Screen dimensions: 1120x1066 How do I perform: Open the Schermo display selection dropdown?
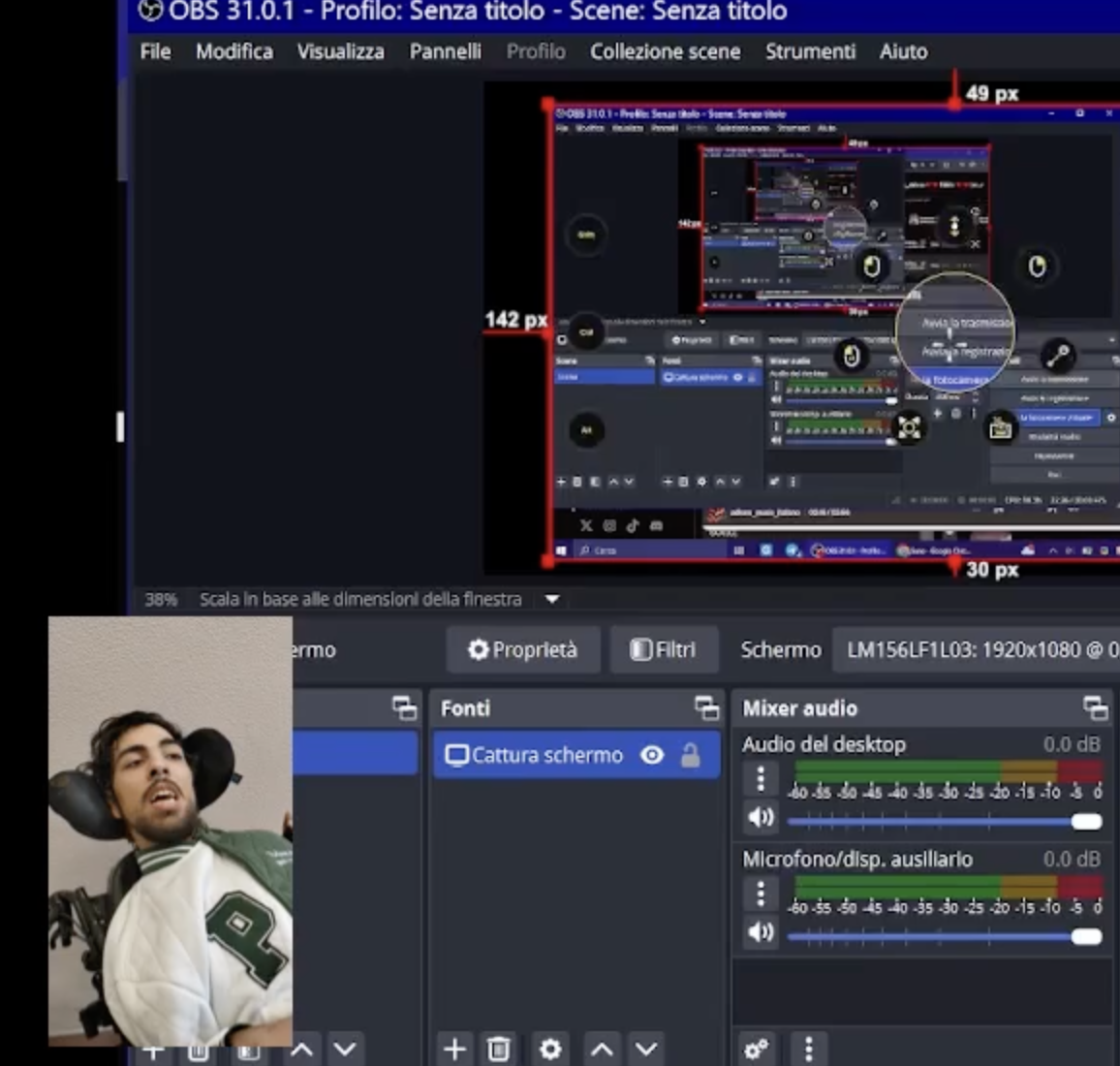tap(976, 650)
